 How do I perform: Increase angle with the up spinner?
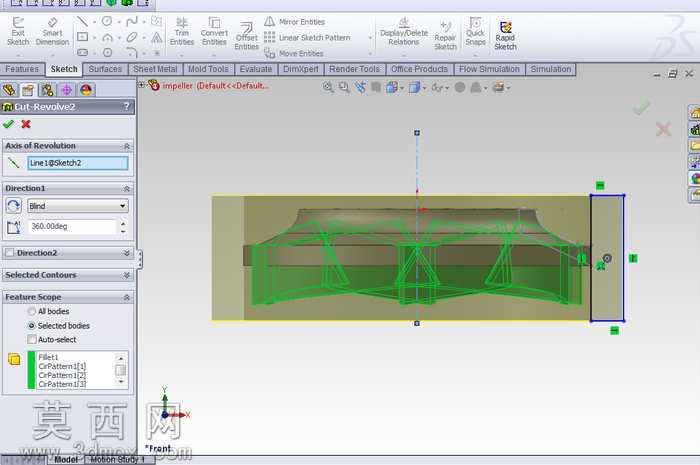pyautogui.click(x=123, y=223)
